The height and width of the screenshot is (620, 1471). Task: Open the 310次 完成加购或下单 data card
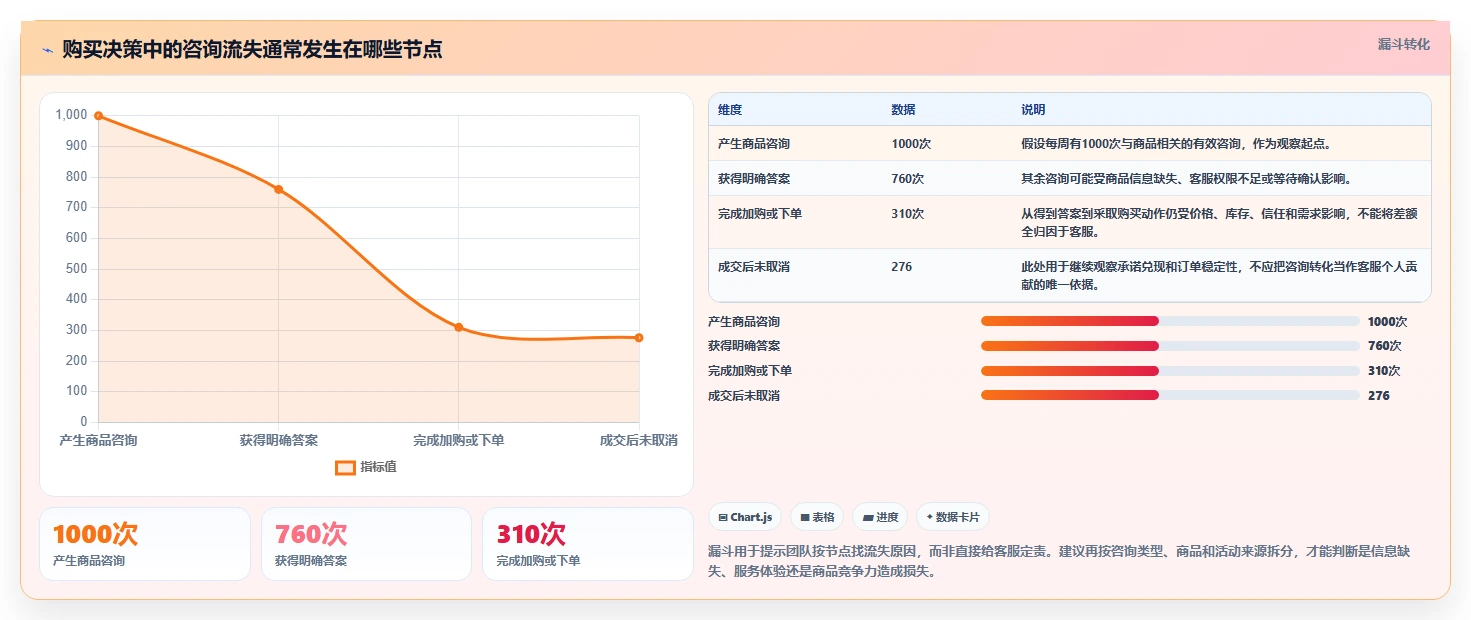tap(588, 544)
